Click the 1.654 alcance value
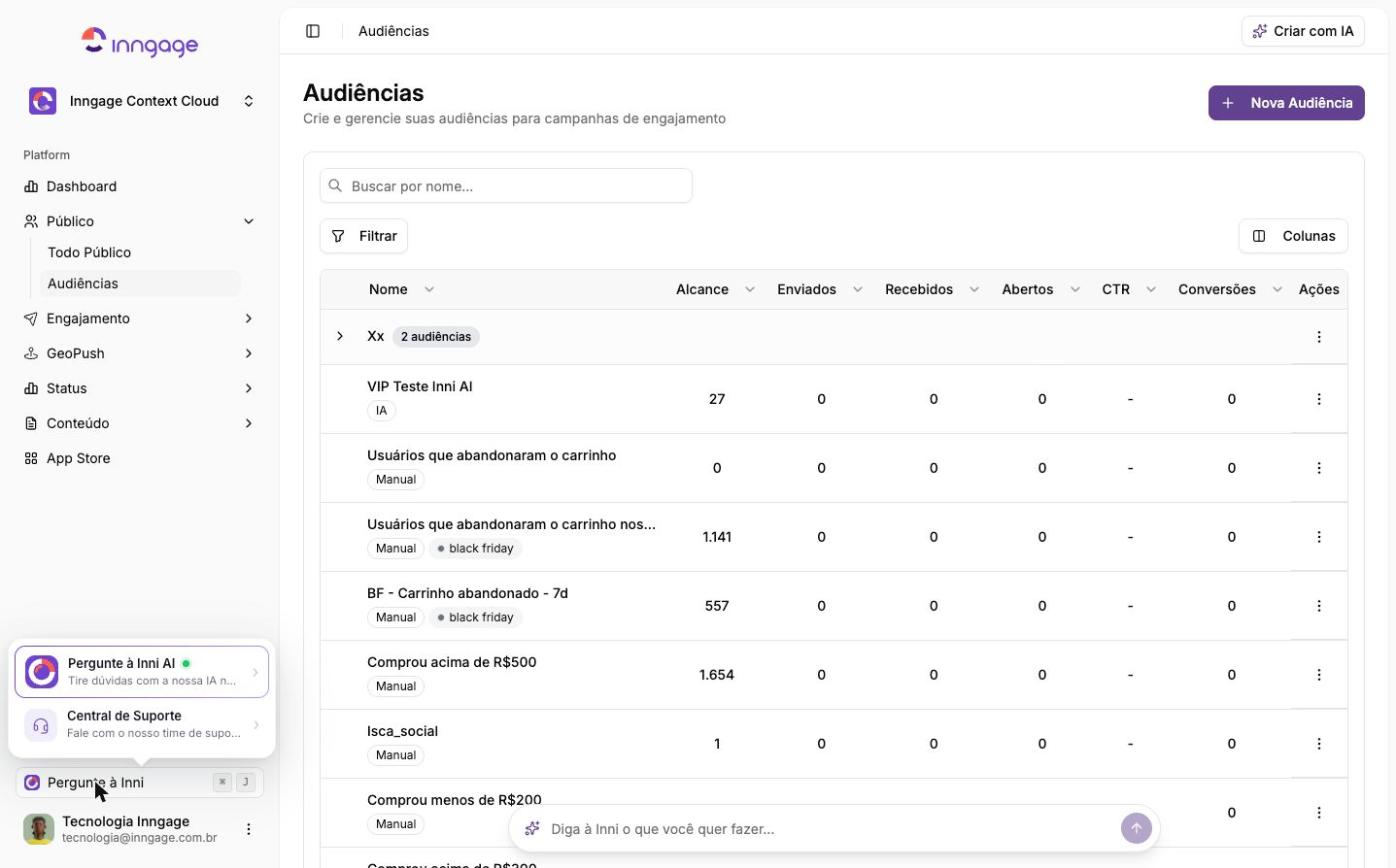This screenshot has width=1396, height=868. point(717,675)
